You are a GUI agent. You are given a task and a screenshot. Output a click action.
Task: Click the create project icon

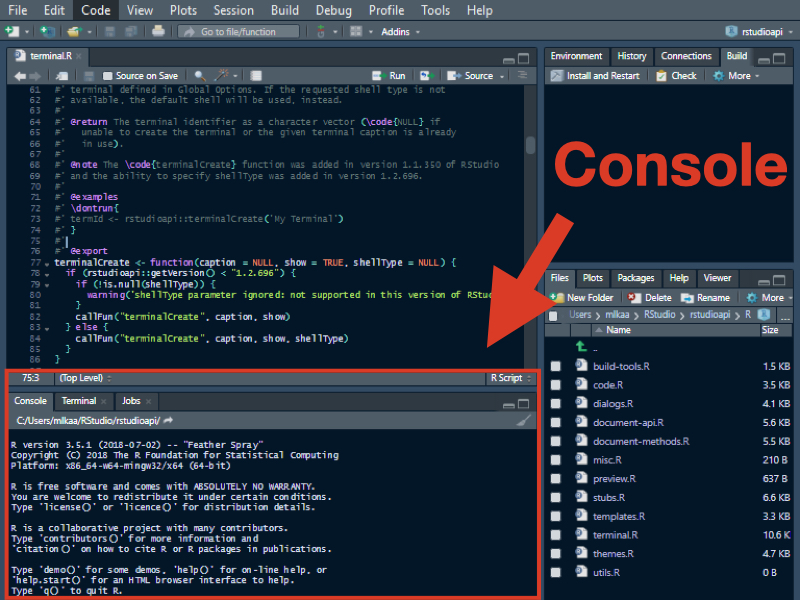47,32
